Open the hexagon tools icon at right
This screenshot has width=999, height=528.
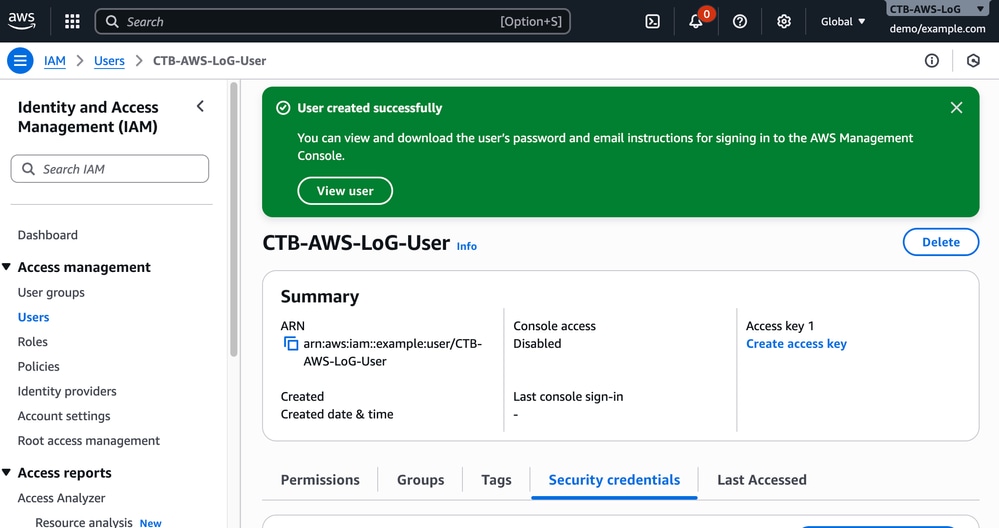[x=973, y=61]
